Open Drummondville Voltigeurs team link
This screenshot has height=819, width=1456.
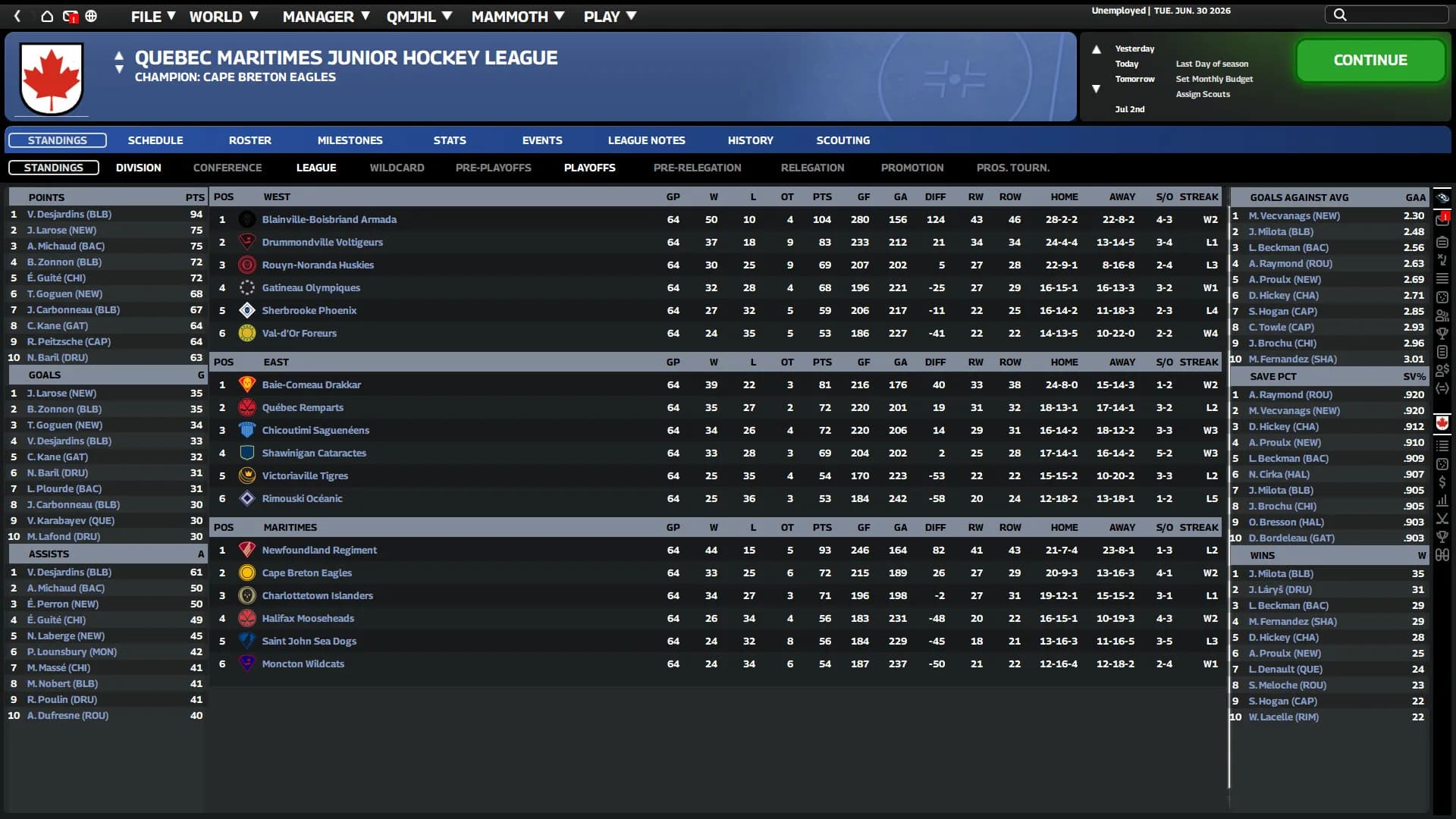pos(322,242)
